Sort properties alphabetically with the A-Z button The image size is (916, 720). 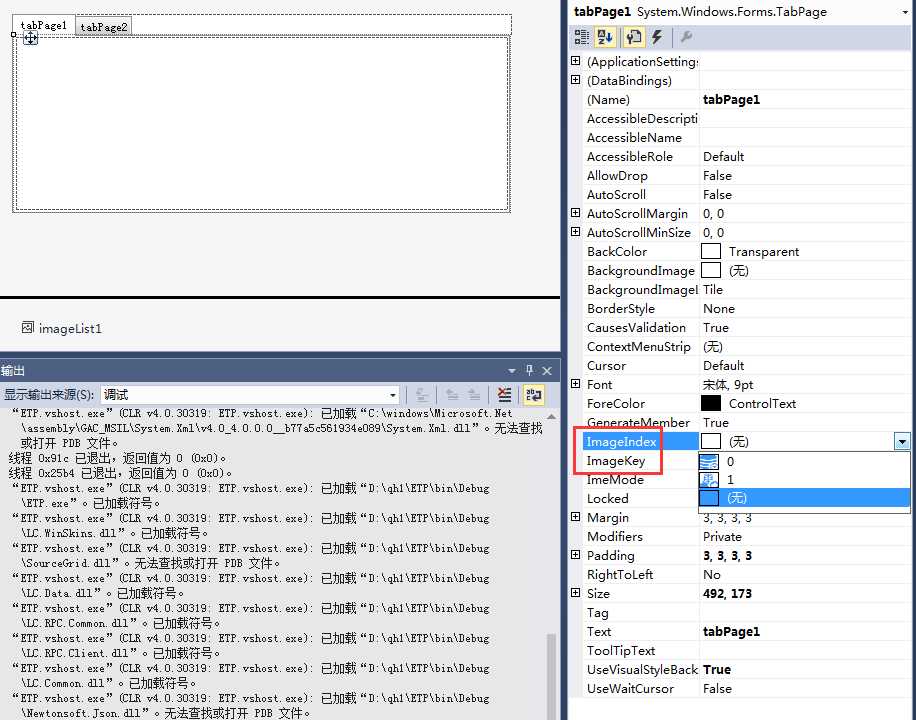pos(605,37)
